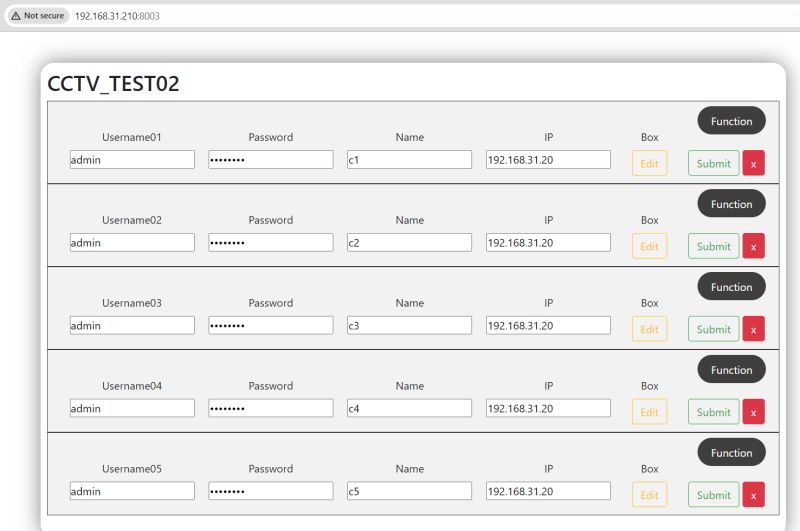The height and width of the screenshot is (531, 800).
Task: Click the Username01 label
Action: tap(132, 137)
